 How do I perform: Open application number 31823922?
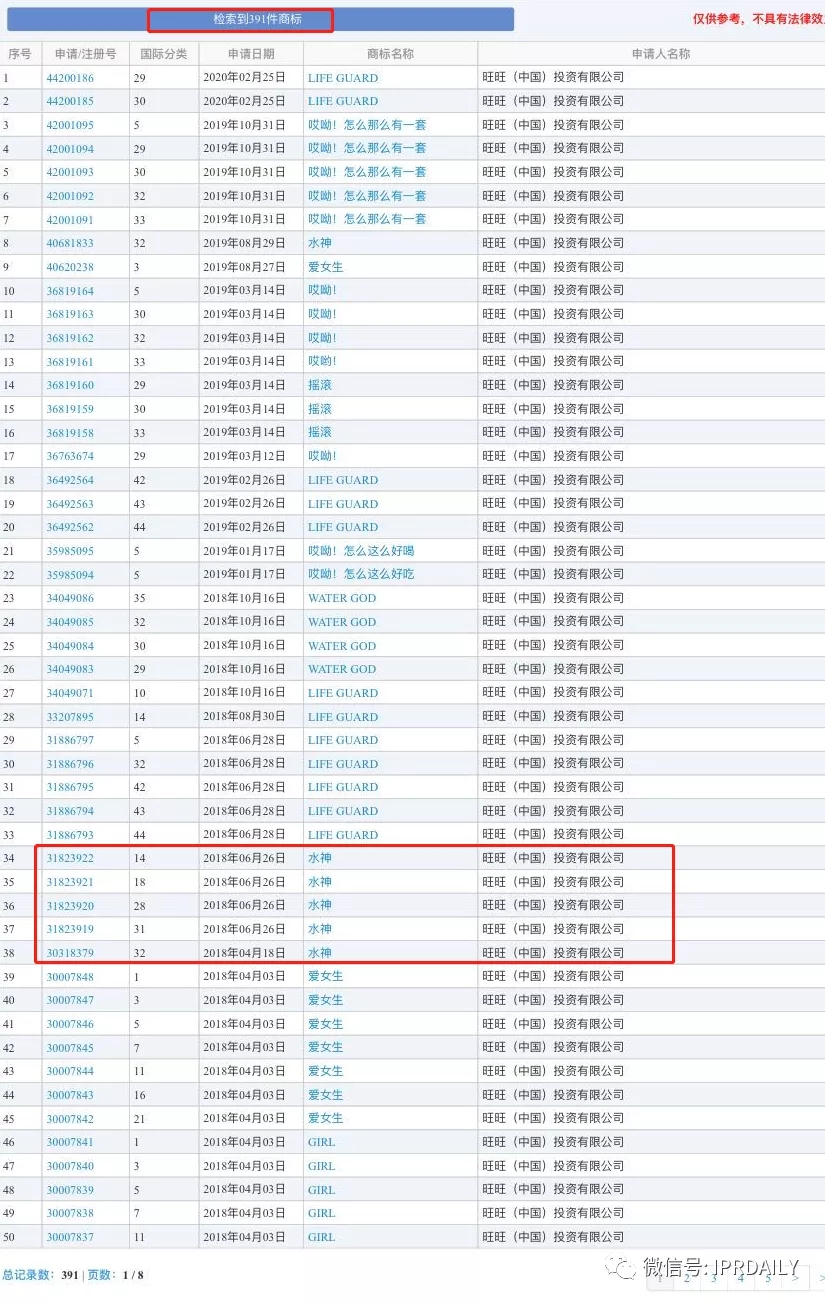(x=70, y=858)
